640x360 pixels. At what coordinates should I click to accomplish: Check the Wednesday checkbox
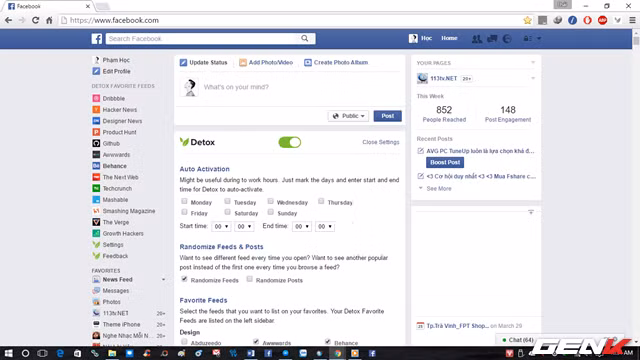(x=271, y=201)
